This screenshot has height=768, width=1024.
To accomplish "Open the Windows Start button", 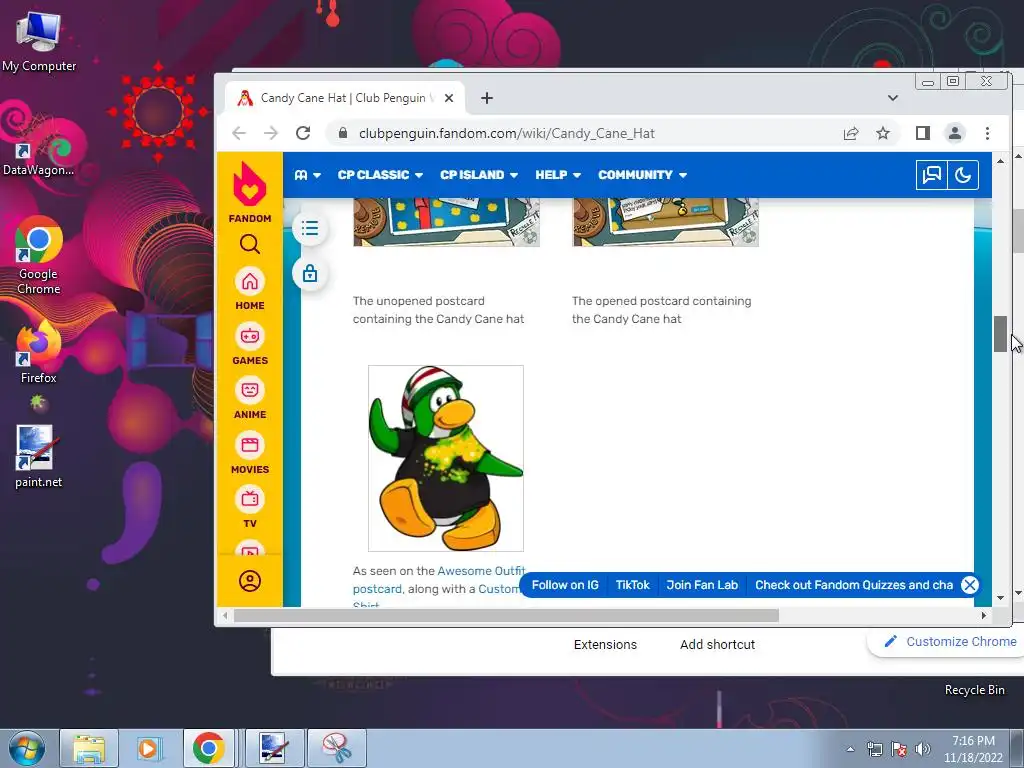I will point(27,748).
